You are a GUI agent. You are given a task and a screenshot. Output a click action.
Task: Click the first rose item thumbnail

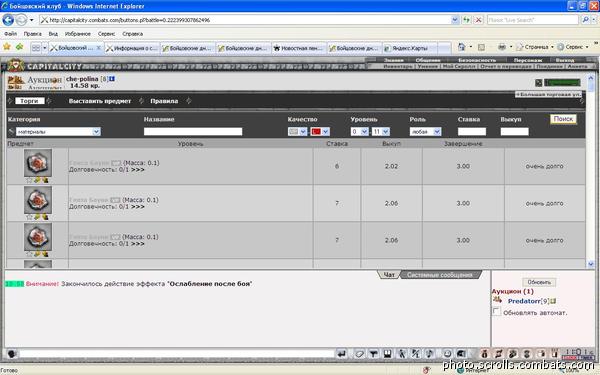click(38, 163)
